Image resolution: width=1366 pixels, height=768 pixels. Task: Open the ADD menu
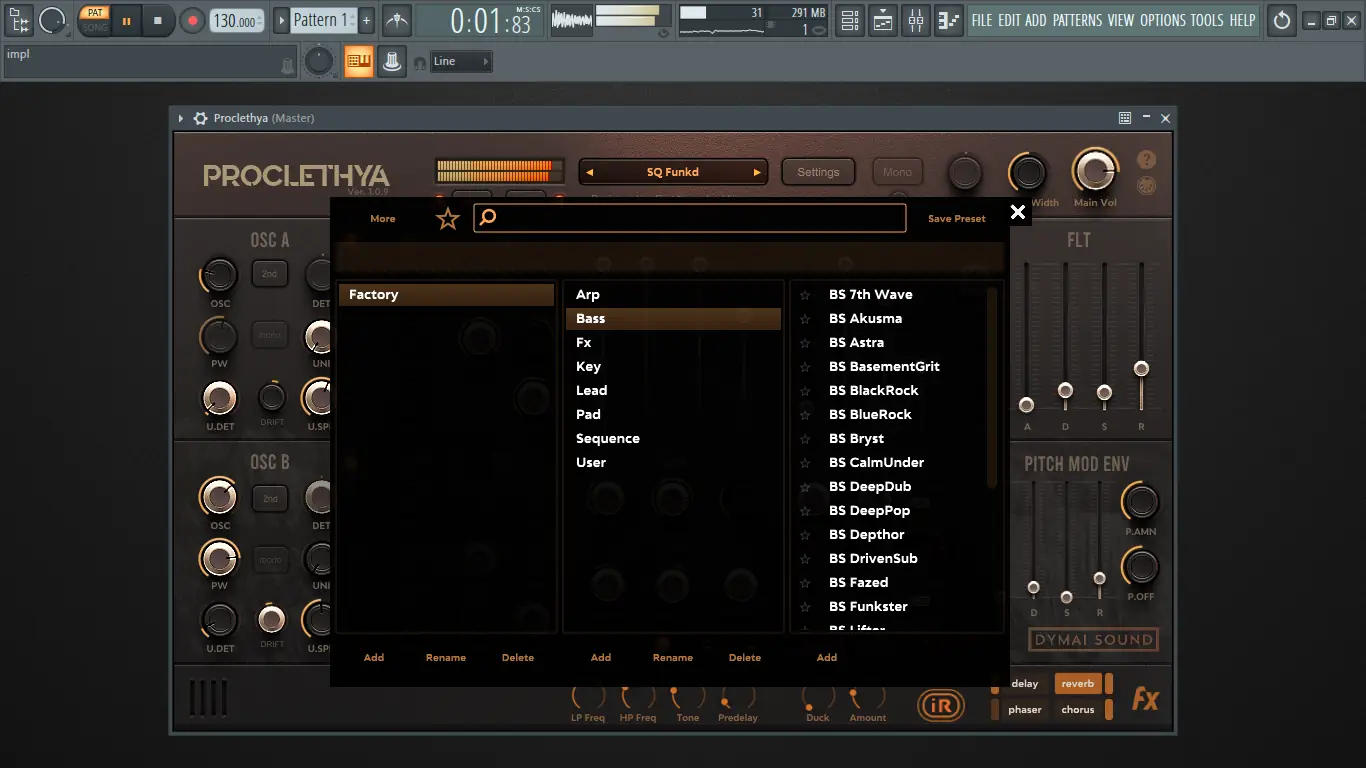1036,20
